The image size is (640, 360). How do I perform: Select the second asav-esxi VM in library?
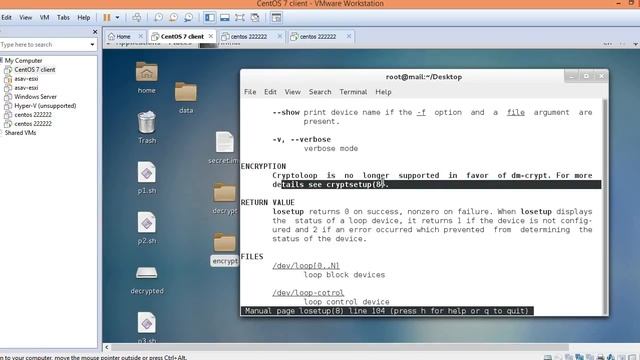(x=26, y=87)
